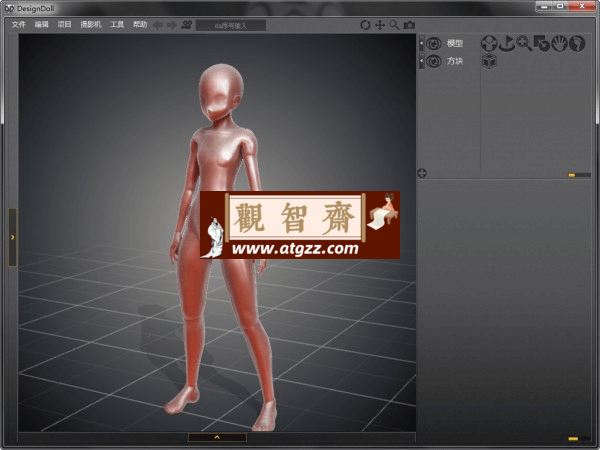Image resolution: width=600 pixels, height=450 pixels.
Task: Focus the doll number input field
Action: (x=231, y=26)
